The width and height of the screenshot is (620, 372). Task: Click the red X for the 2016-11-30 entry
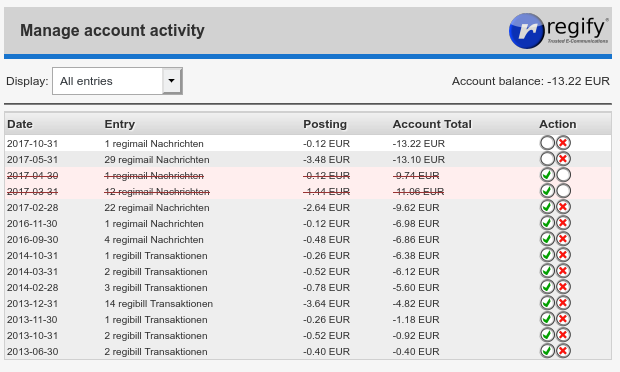tap(563, 223)
